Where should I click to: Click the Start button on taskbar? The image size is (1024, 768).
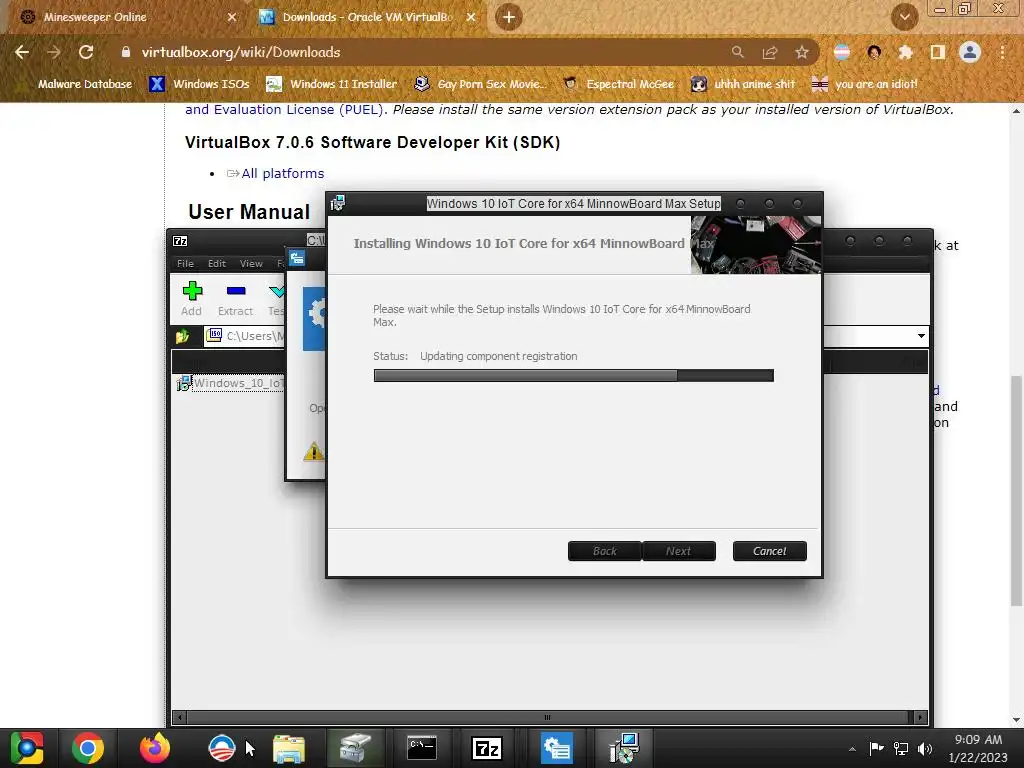click(27, 748)
